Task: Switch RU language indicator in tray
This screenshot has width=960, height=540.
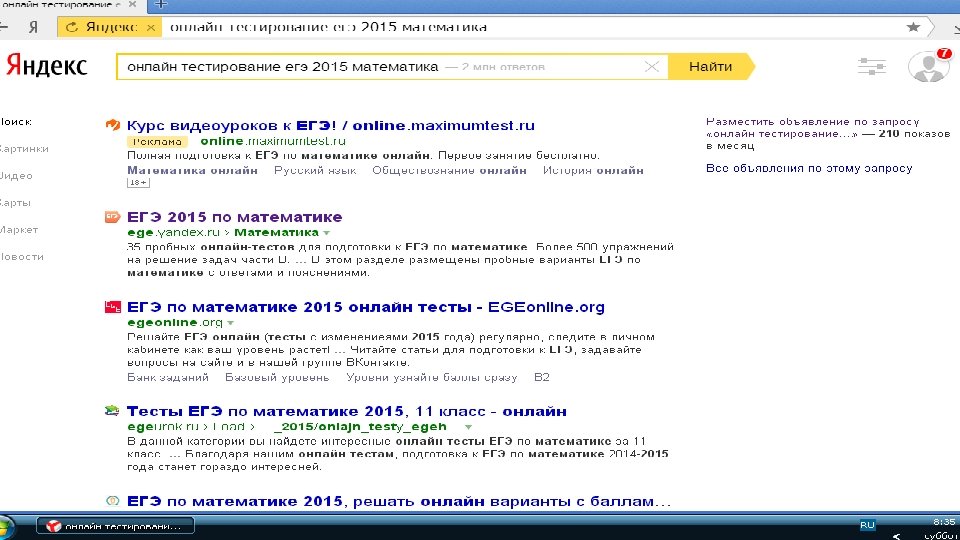Action: [867, 525]
